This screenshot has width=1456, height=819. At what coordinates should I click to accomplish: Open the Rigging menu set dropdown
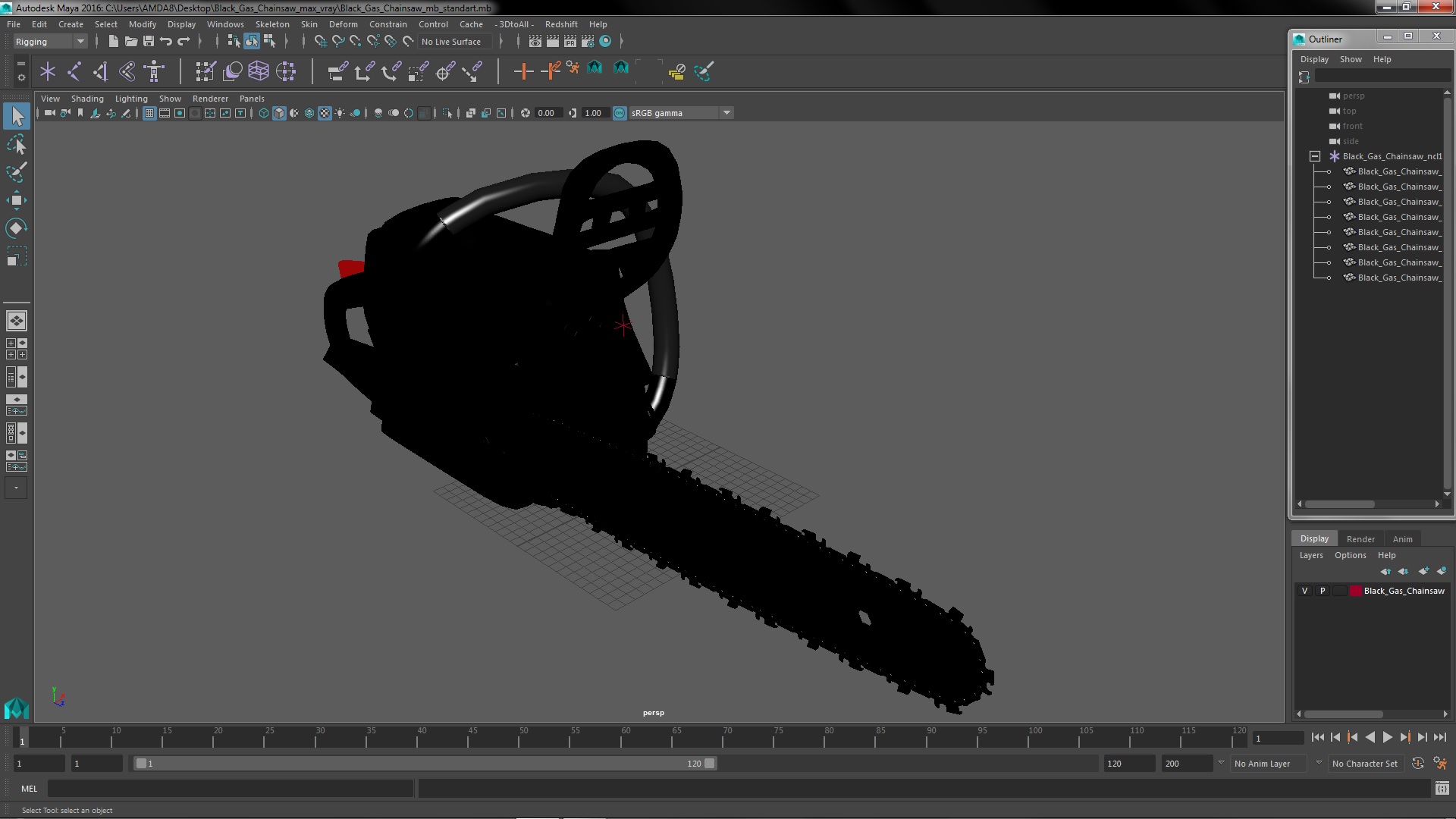click(50, 42)
